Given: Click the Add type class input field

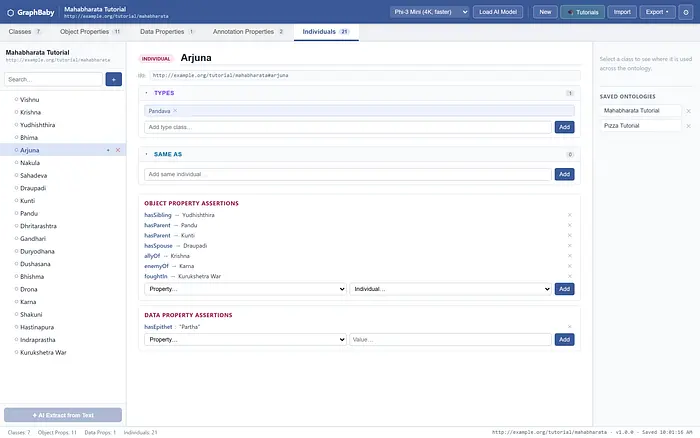Looking at the screenshot, I should (x=348, y=127).
